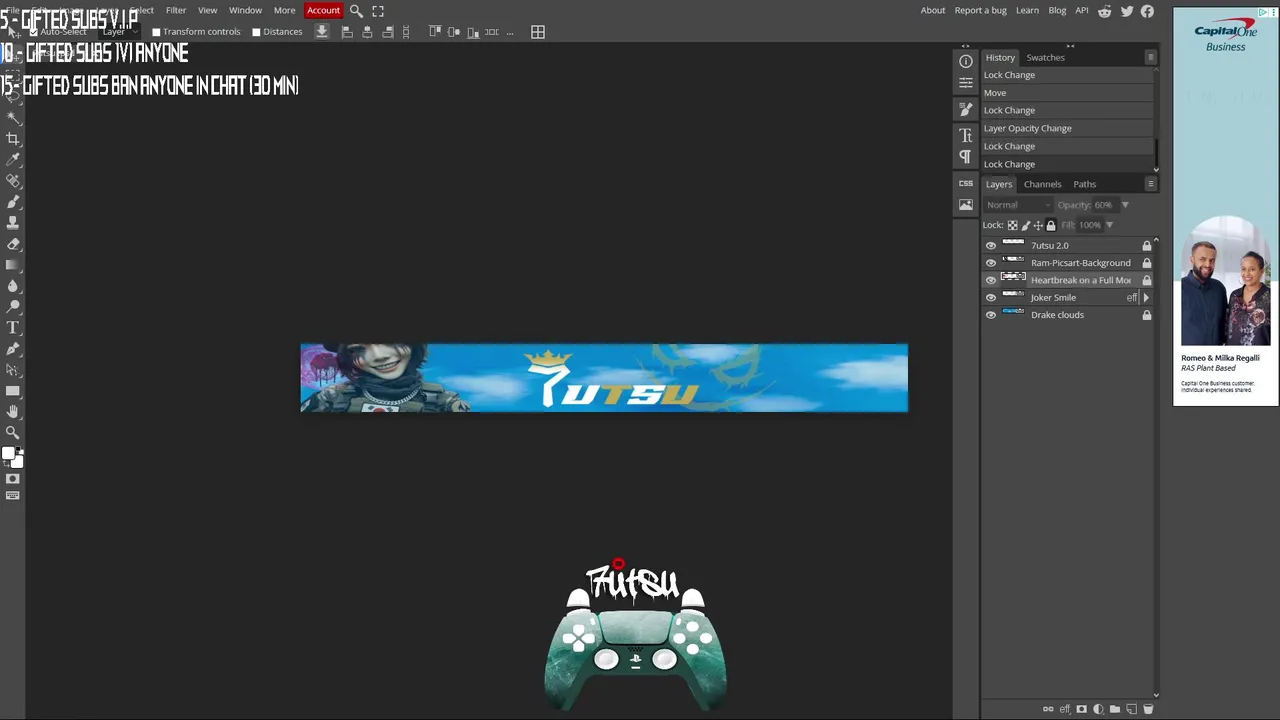
Task: Hide the Heartbreak on a Full Moon layer
Action: pos(991,280)
